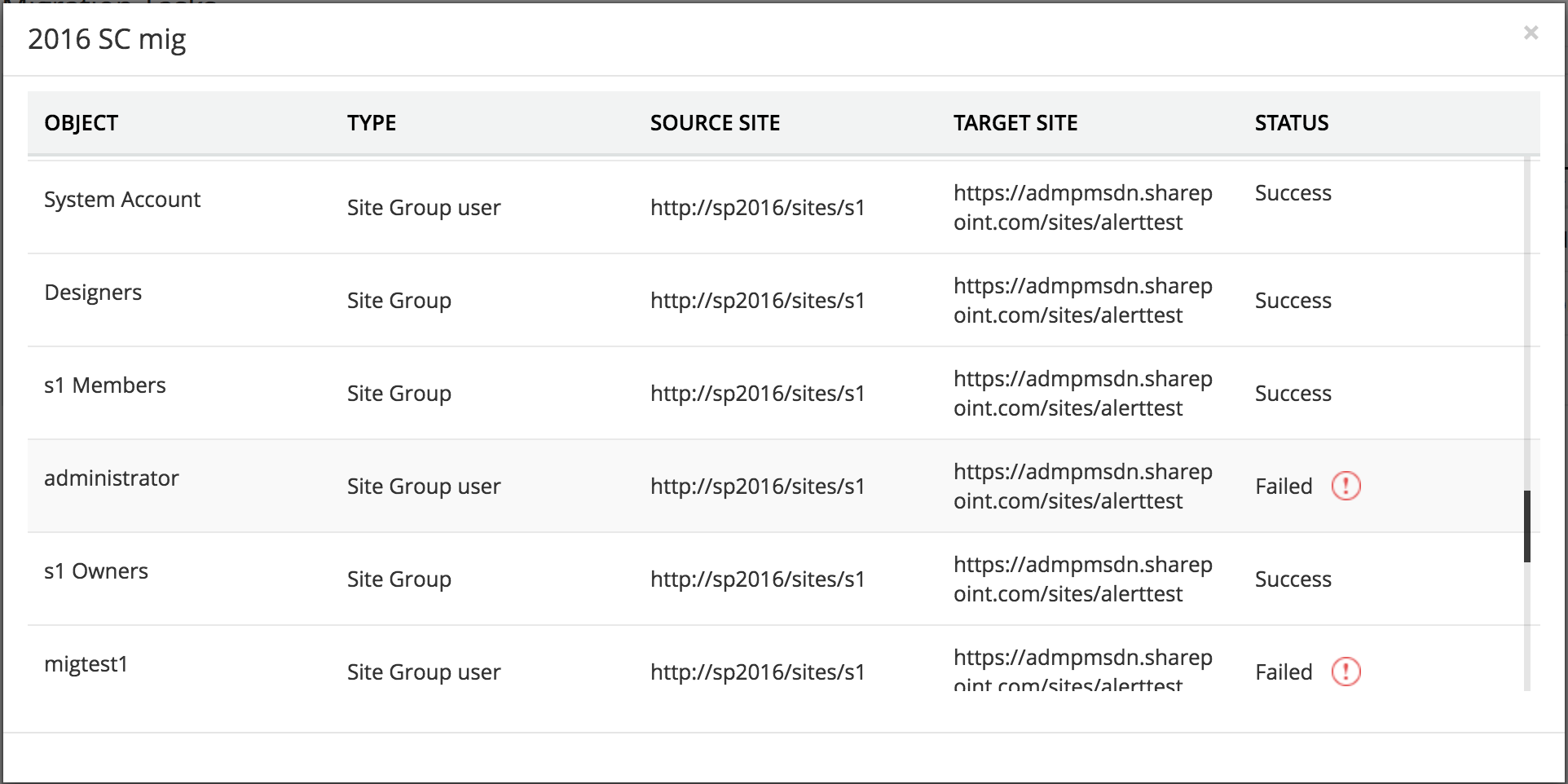Click the migtest1 object name
The height and width of the screenshot is (784, 1568).
click(86, 664)
